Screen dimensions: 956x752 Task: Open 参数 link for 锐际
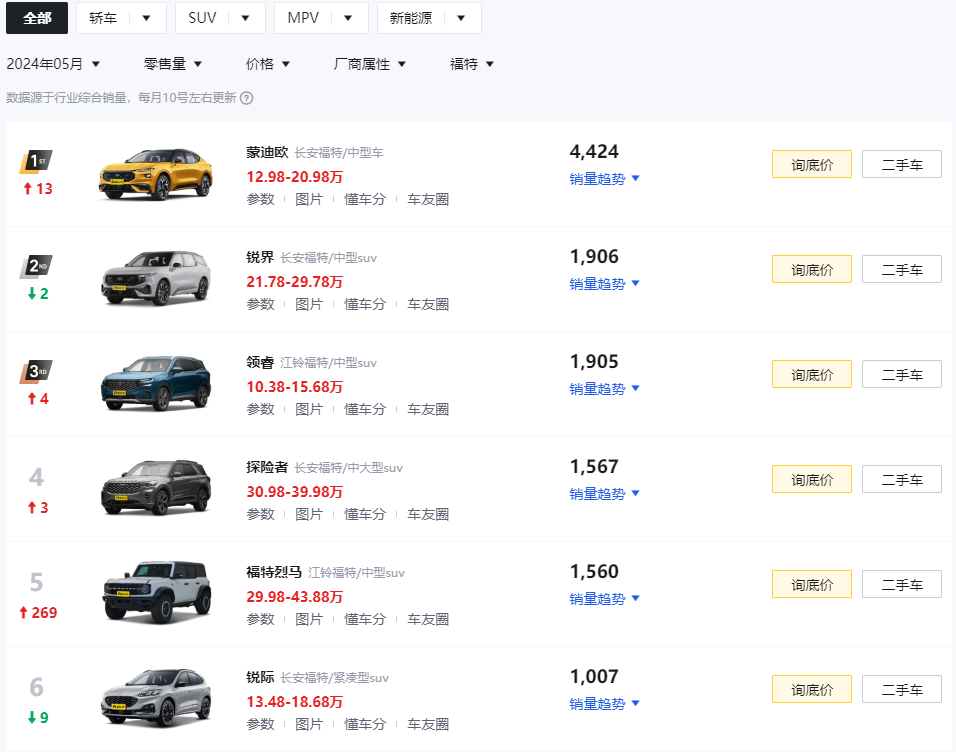click(260, 724)
